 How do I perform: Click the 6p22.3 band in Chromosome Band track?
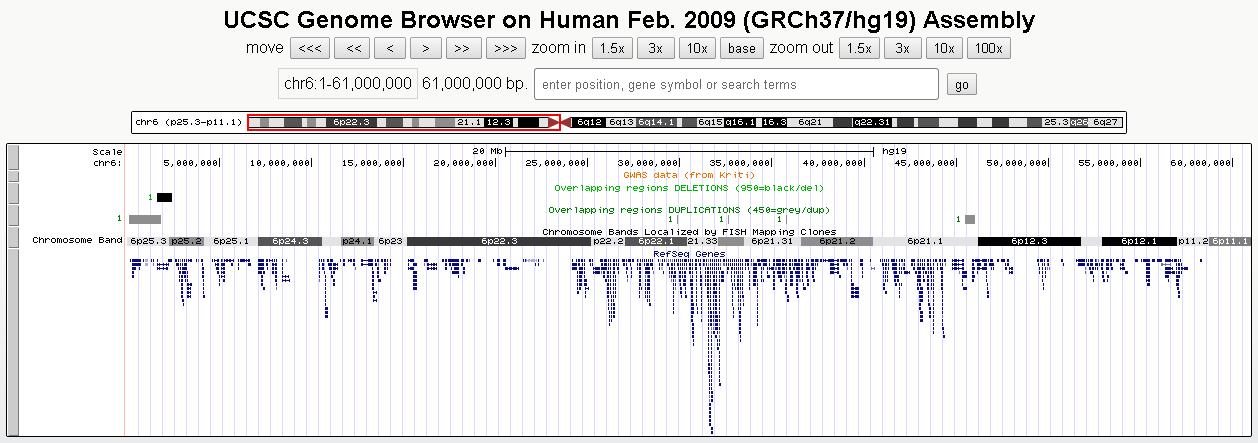point(498,241)
